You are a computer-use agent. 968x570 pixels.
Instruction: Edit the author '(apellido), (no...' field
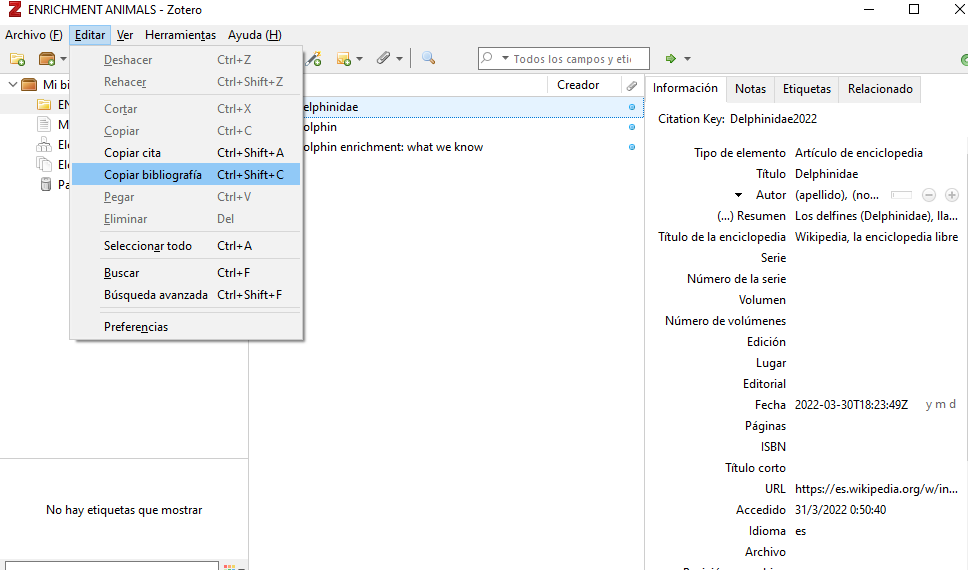(837, 195)
